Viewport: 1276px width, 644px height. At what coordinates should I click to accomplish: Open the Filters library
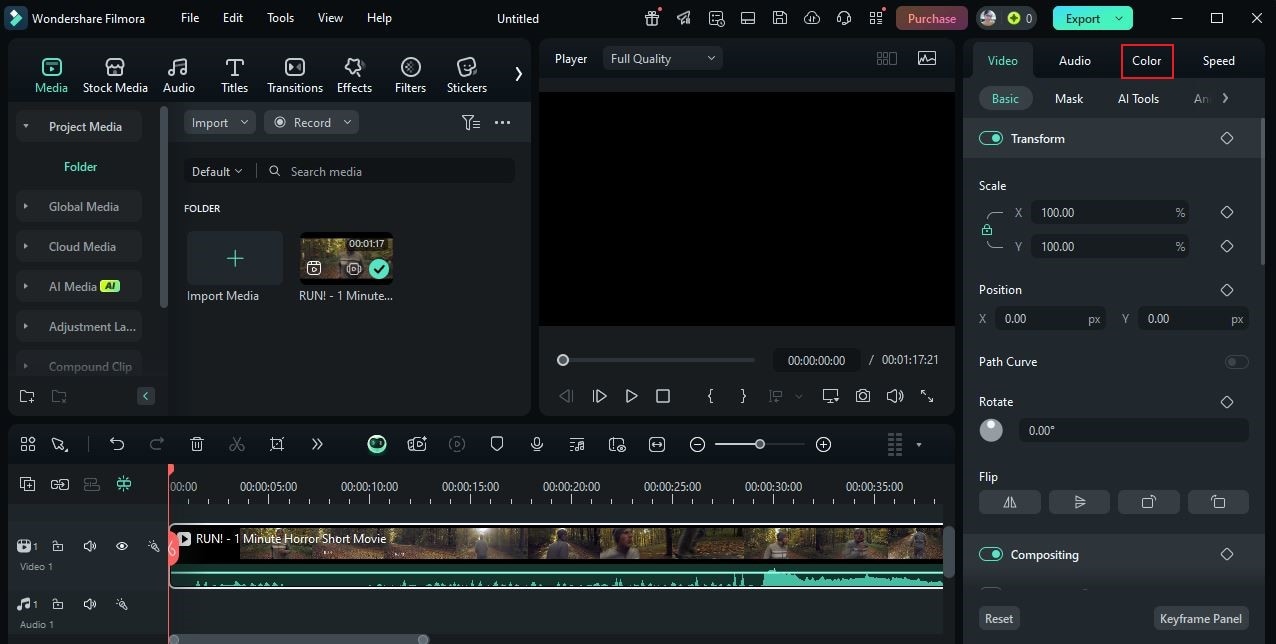[x=410, y=75]
